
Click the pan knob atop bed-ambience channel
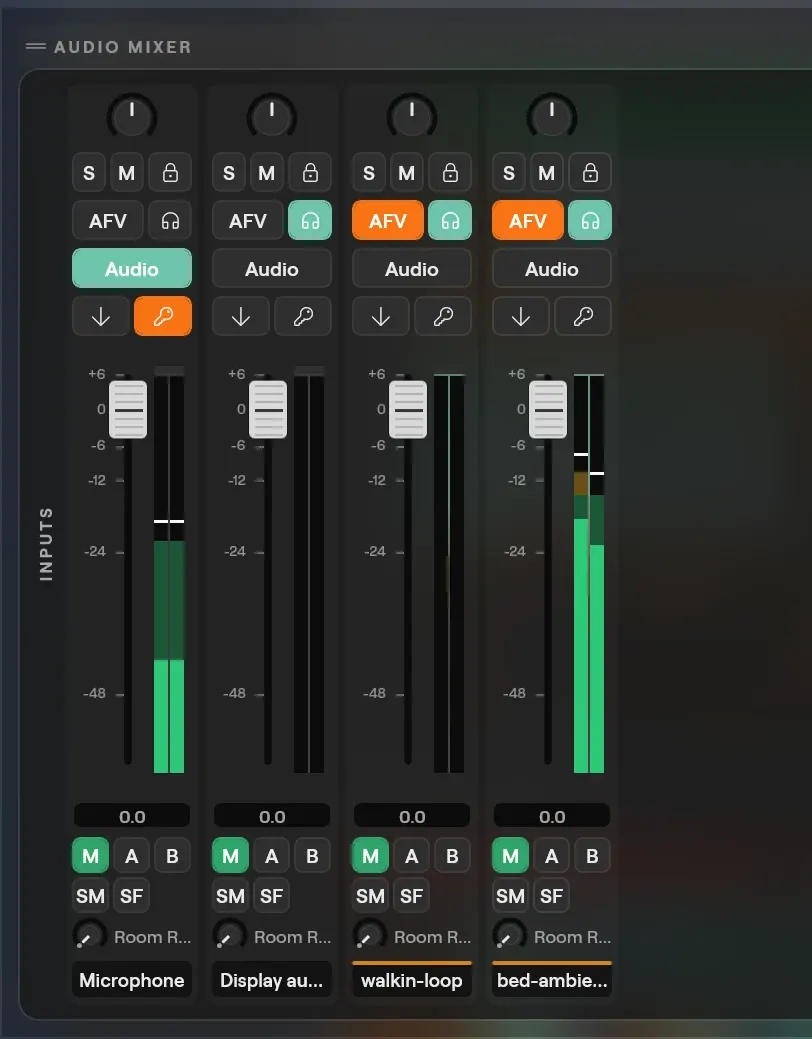[551, 117]
